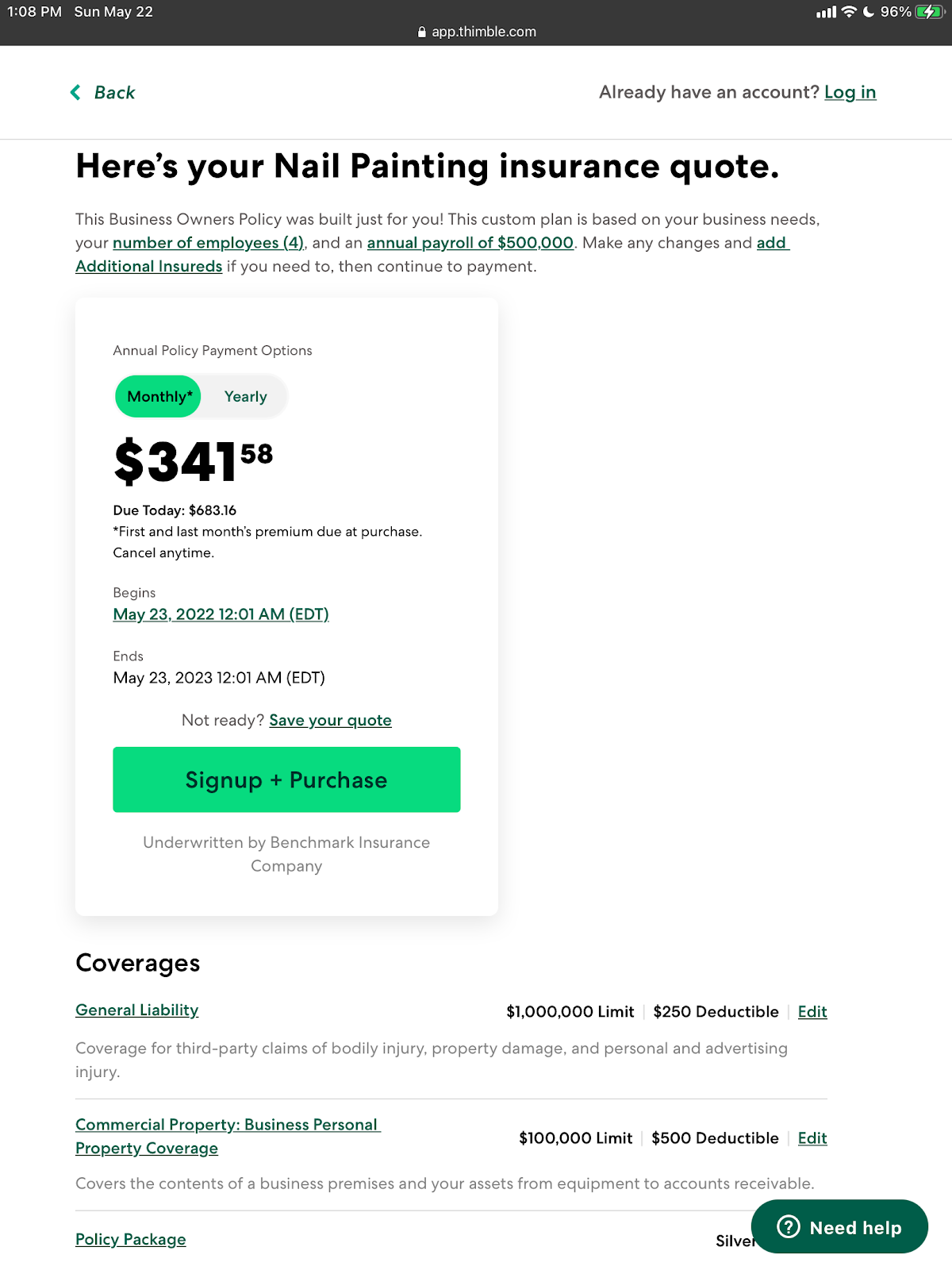This screenshot has height=1270, width=952.
Task: Tap the Do Not Disturb moon icon
Action: click(x=869, y=12)
